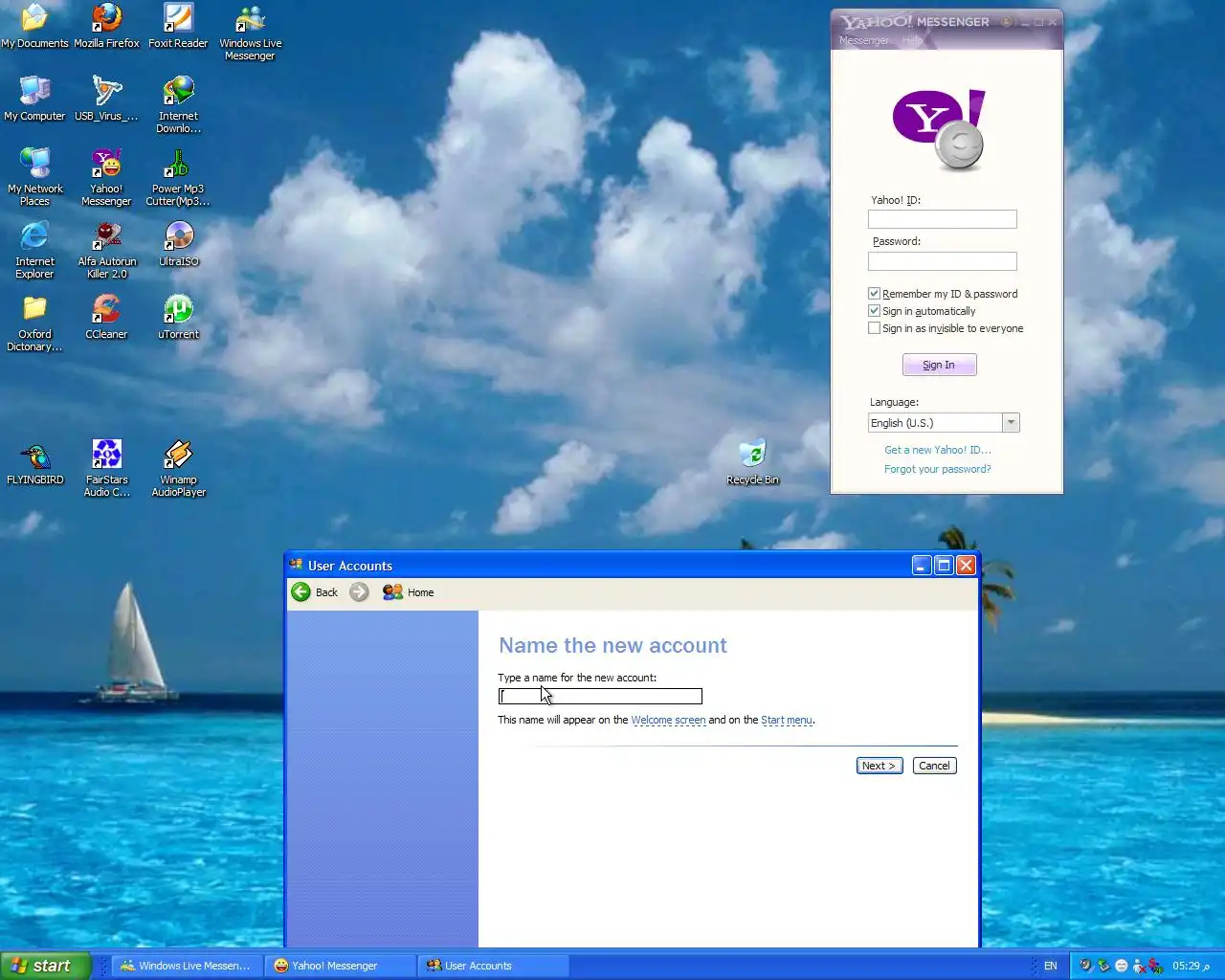The image size is (1225, 980).
Task: Cancel the new account creation
Action: [934, 766]
